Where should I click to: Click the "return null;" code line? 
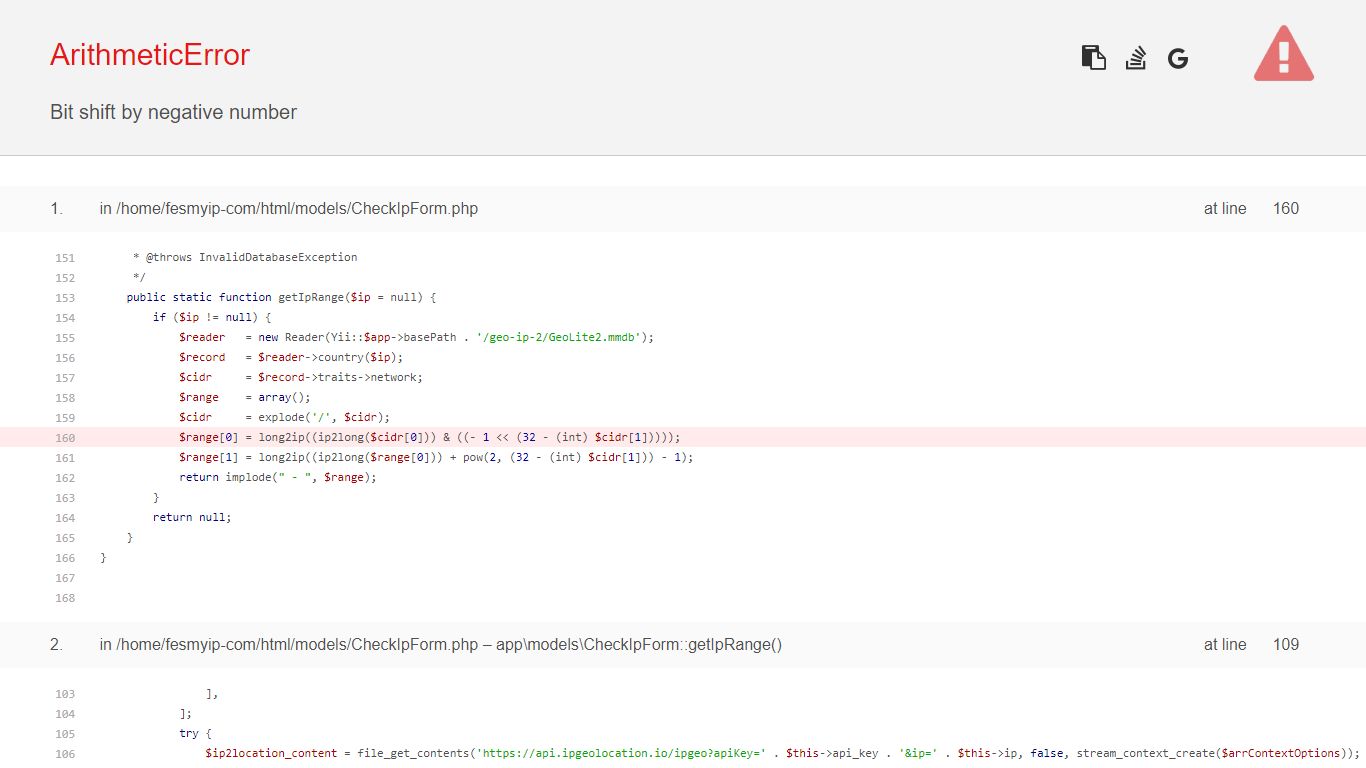point(192,517)
